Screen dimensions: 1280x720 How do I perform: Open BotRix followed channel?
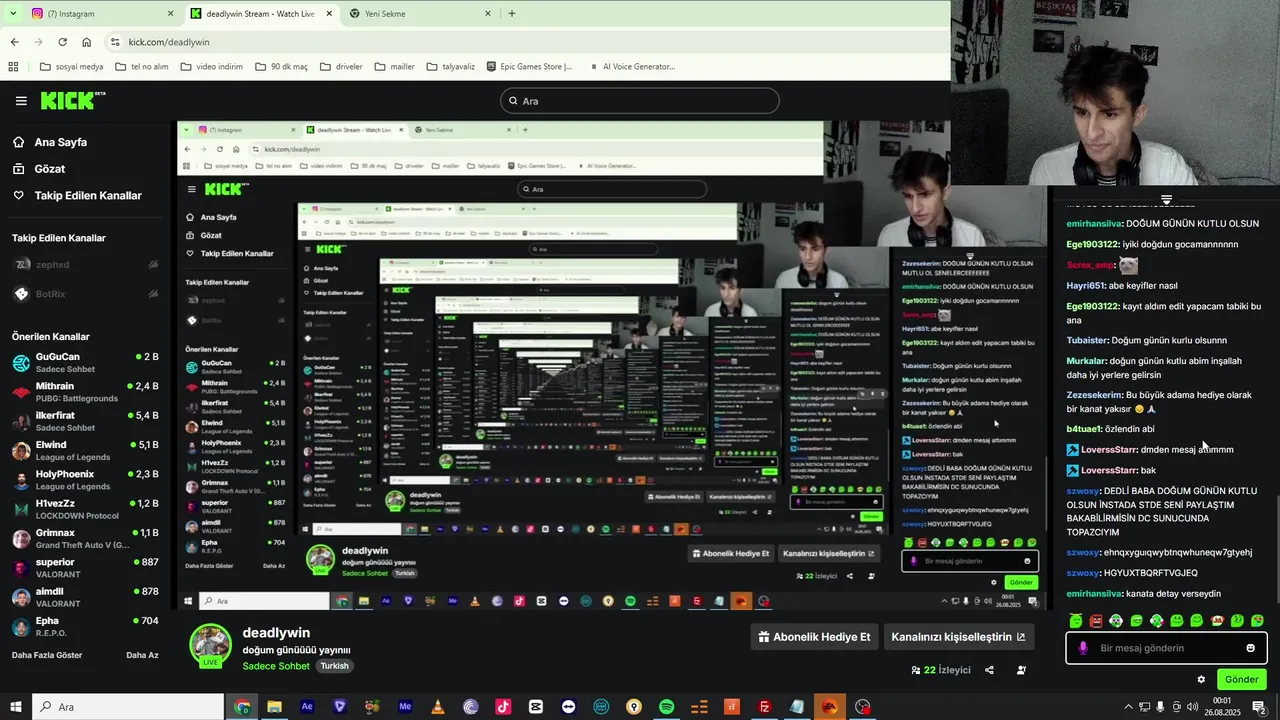pyautogui.click(x=85, y=294)
